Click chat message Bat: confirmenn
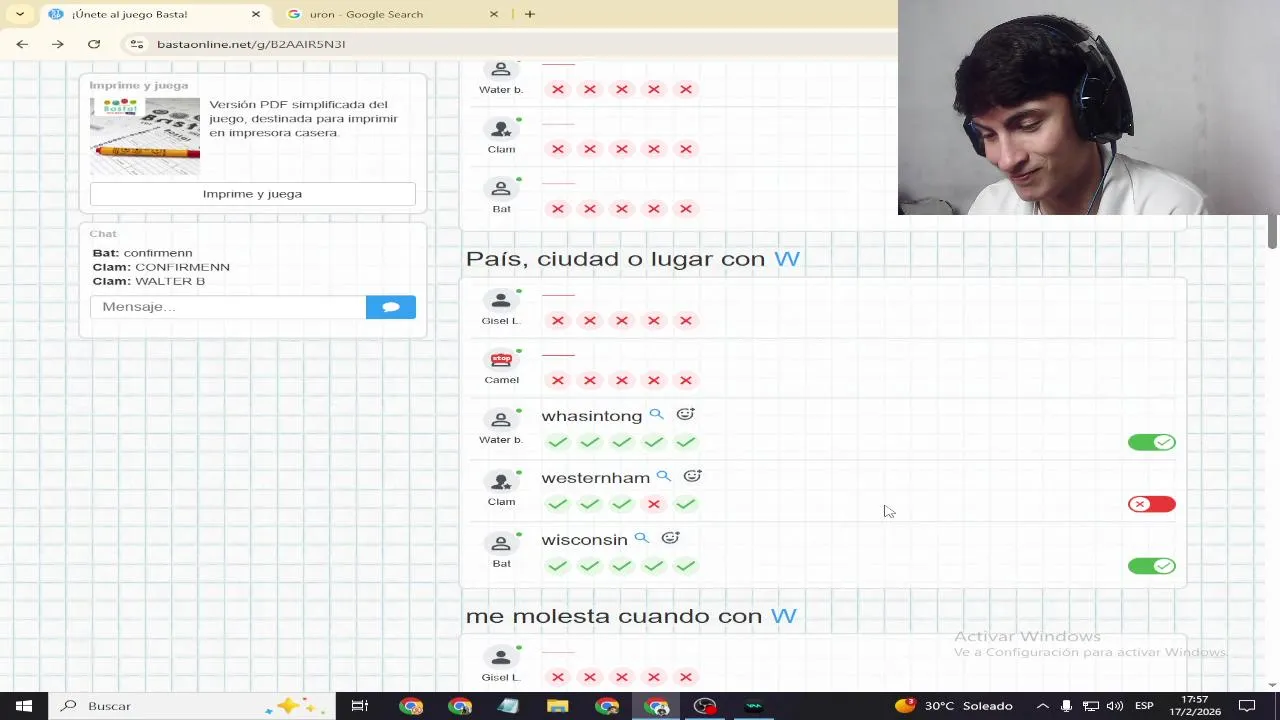Viewport: 1280px width, 720px height. (x=142, y=253)
